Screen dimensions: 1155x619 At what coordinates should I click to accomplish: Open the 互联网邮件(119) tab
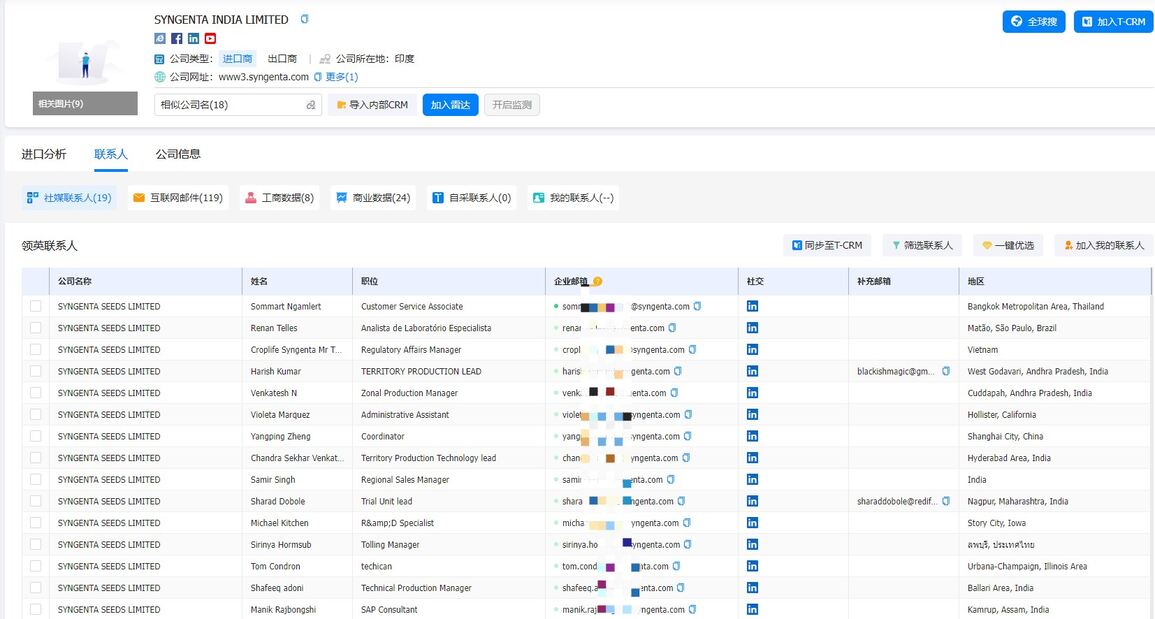point(177,198)
